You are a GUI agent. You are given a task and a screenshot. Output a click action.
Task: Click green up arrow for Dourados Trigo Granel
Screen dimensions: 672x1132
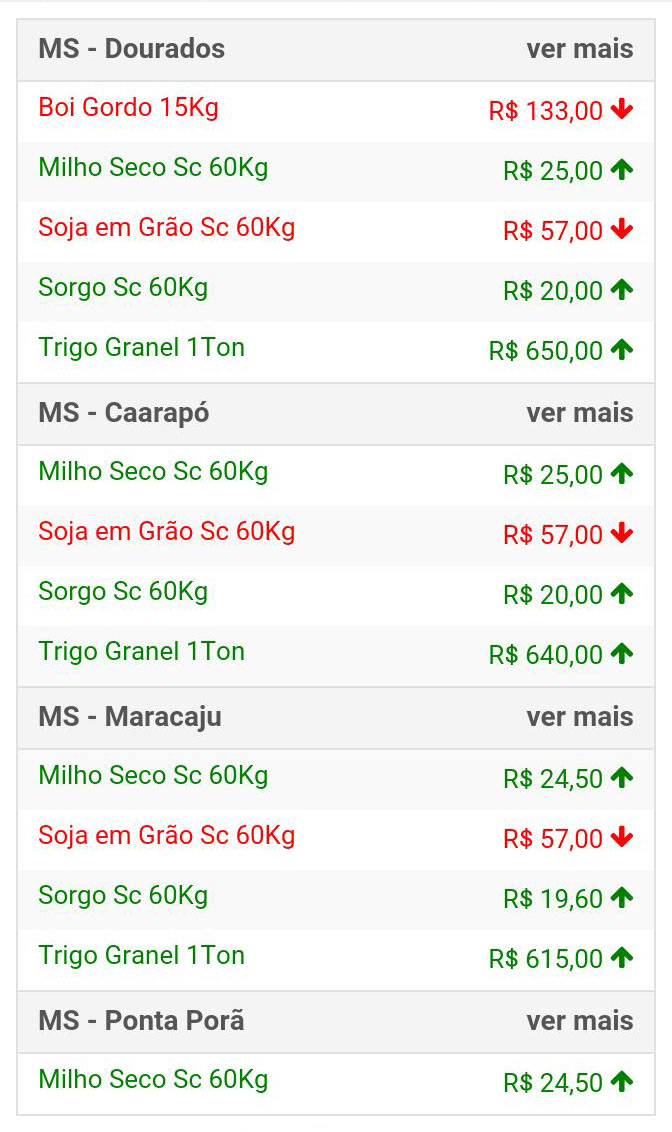coord(621,349)
